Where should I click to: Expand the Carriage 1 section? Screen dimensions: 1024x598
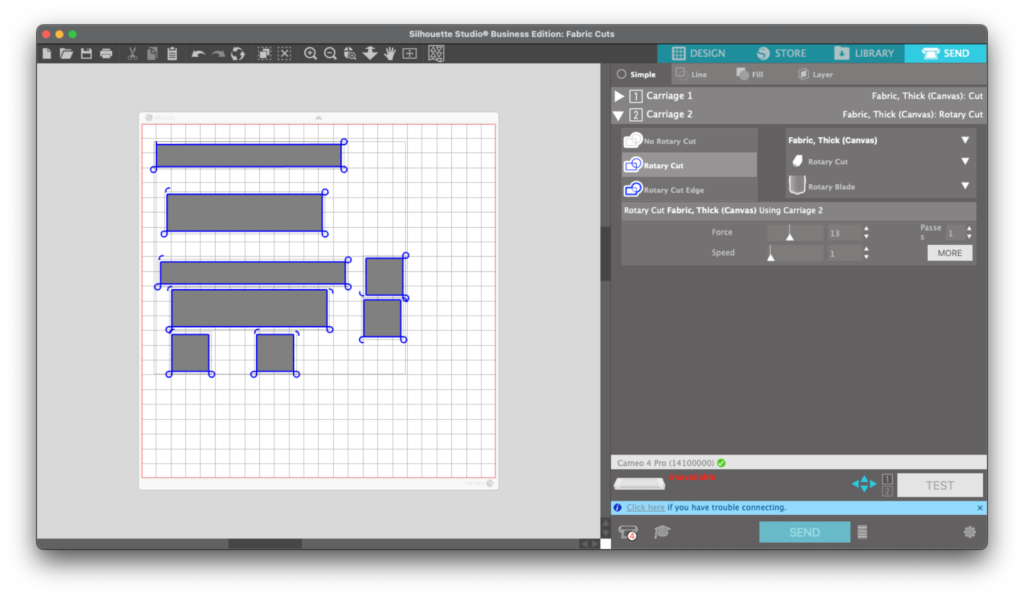(x=619, y=95)
